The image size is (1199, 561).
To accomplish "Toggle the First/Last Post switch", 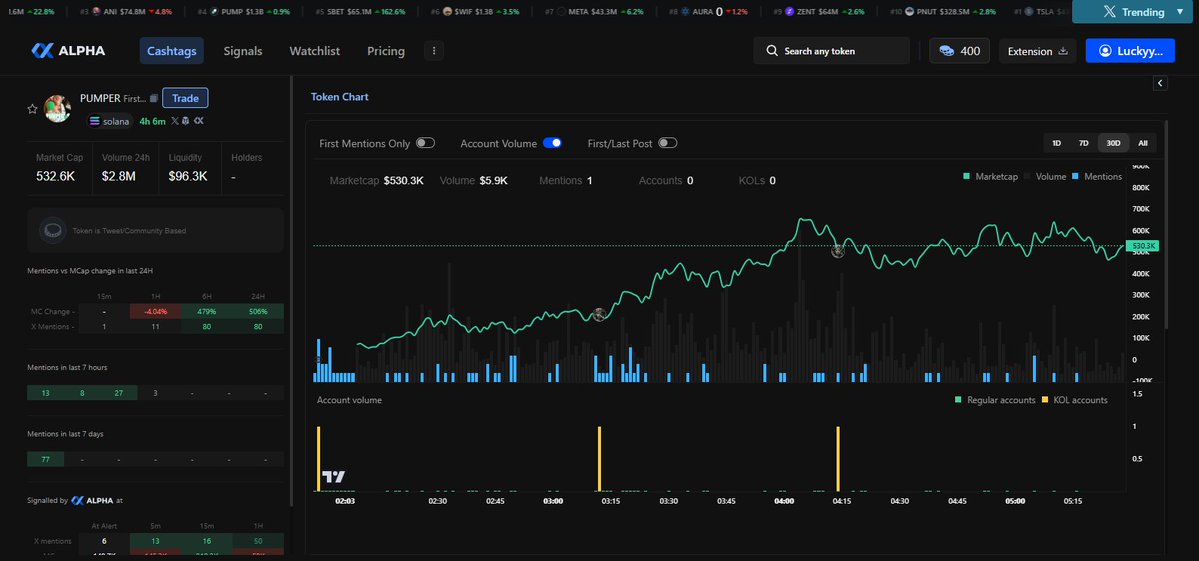I will [x=668, y=143].
